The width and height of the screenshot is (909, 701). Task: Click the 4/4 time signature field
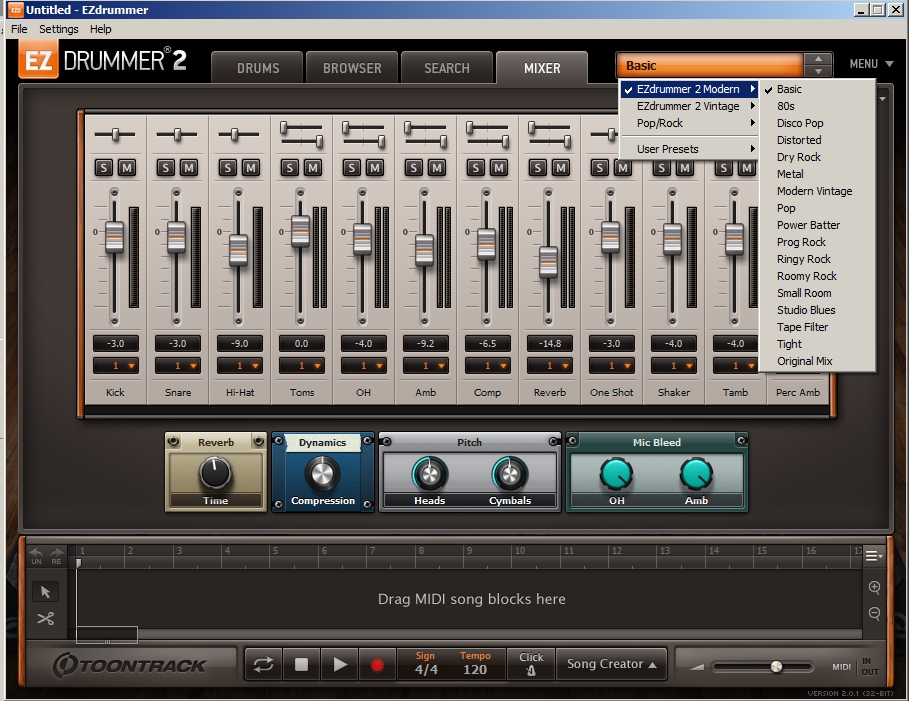click(426, 664)
